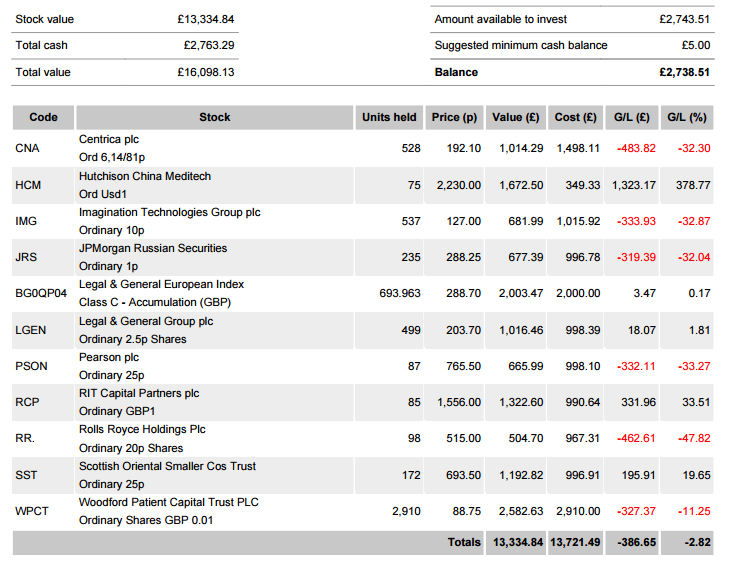
Task: Click Woodford value 2,582.63
Action: pyautogui.click(x=521, y=511)
